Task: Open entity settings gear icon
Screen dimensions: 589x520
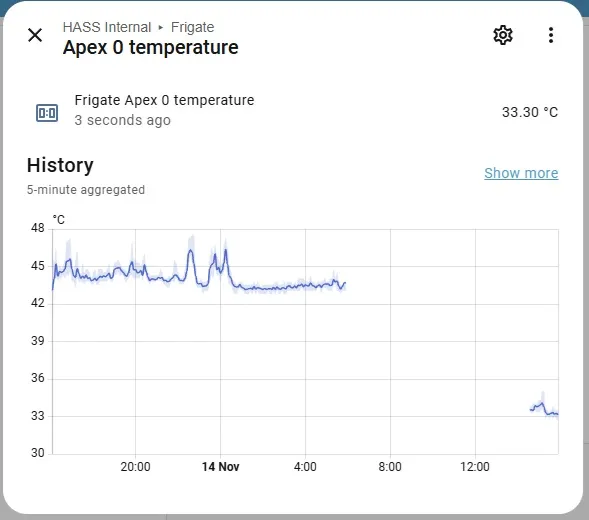Action: (x=503, y=35)
